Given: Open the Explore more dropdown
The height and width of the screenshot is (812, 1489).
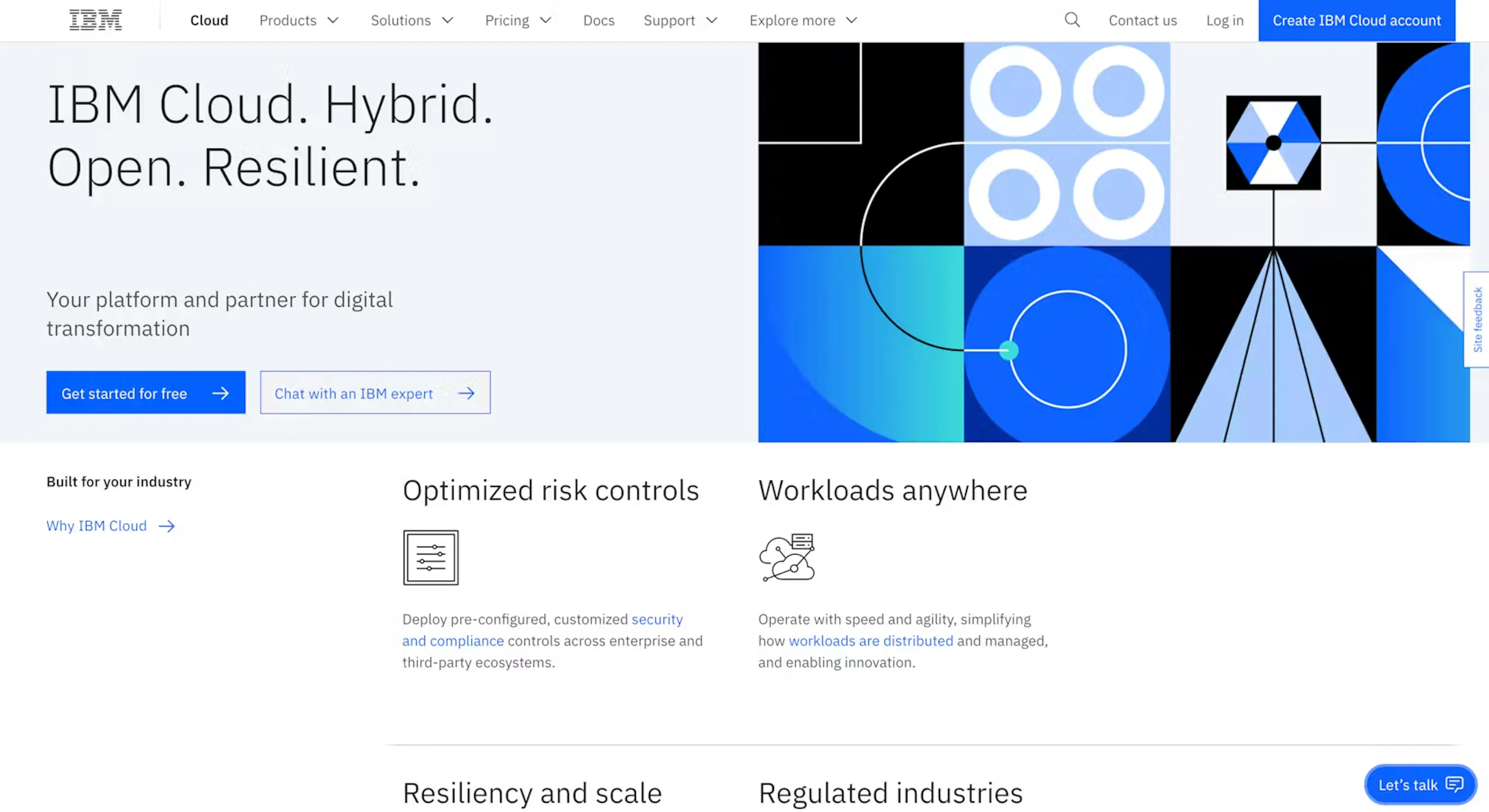Looking at the screenshot, I should pyautogui.click(x=803, y=21).
